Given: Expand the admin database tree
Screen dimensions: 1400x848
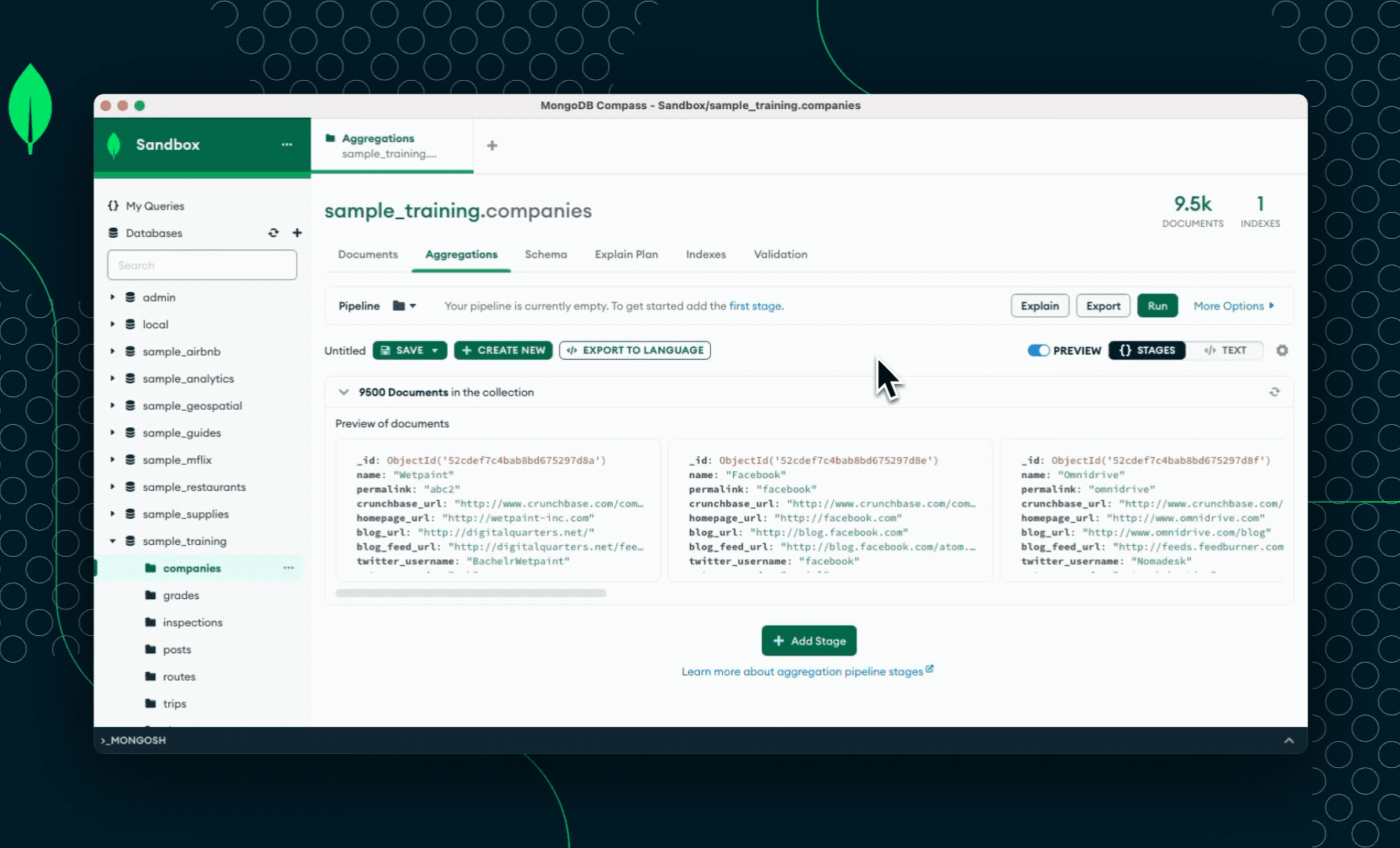Looking at the screenshot, I should pyautogui.click(x=112, y=298).
